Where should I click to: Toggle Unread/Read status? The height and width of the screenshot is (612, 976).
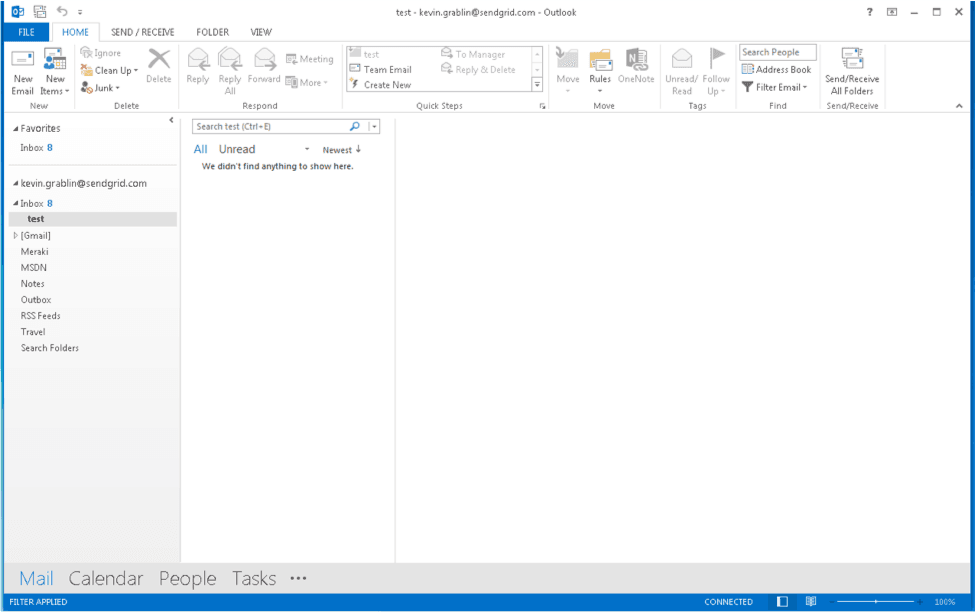[682, 70]
